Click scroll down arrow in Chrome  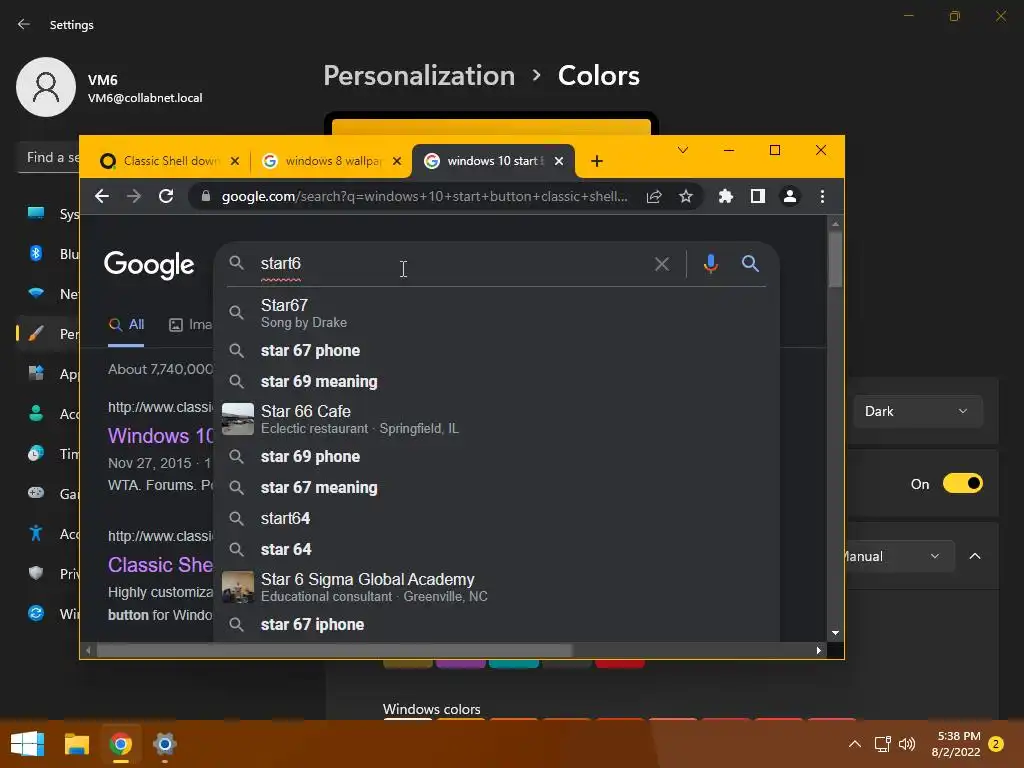[x=835, y=633]
